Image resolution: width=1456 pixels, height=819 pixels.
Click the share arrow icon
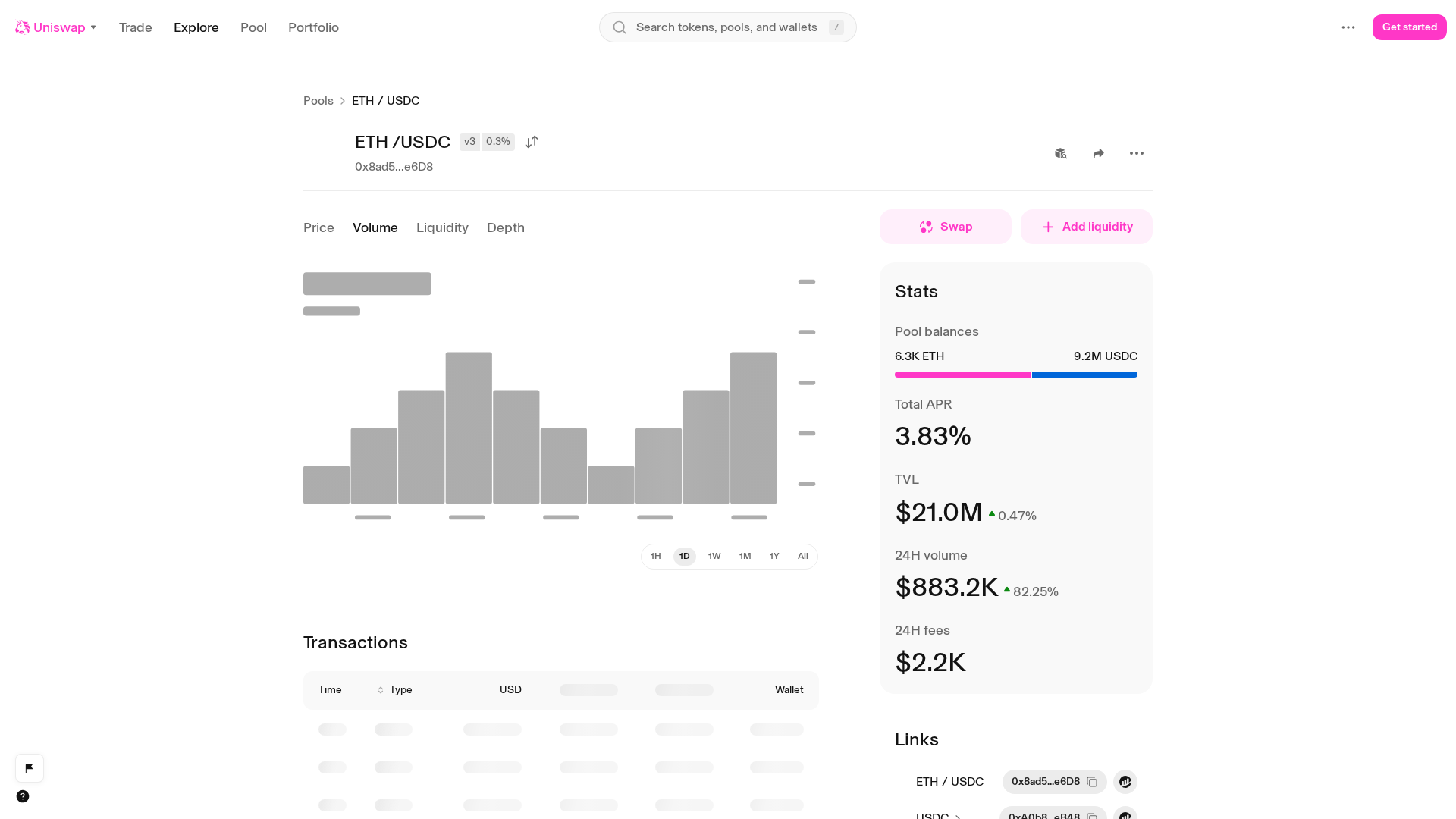click(1099, 153)
